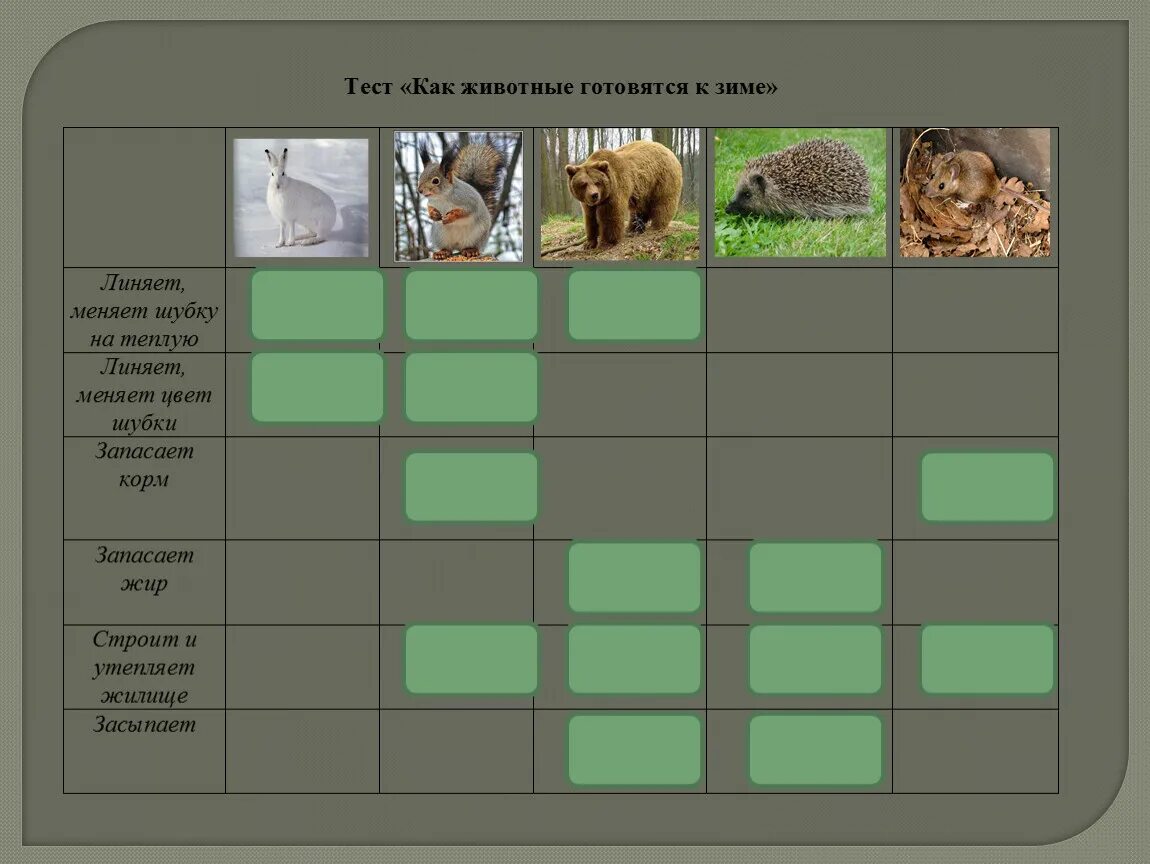The image size is (1150, 864).
Task: Reveal squirrel cell in 'Строит и утепляет жилище' row
Action: (x=472, y=659)
